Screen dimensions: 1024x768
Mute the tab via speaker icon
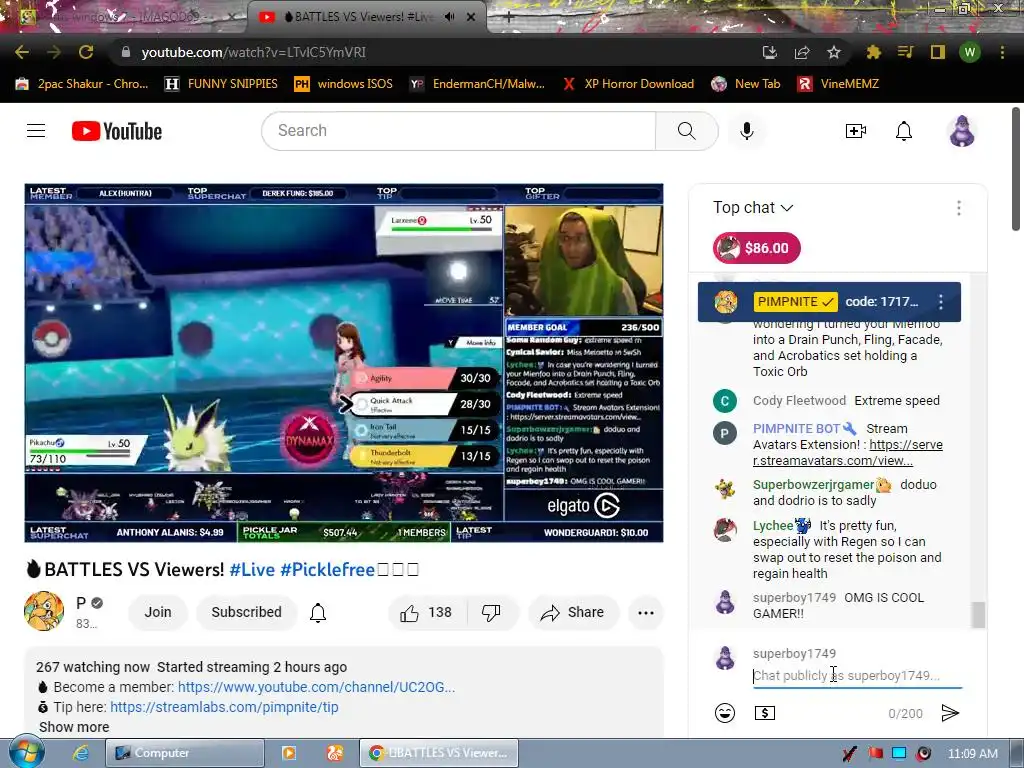point(449,17)
